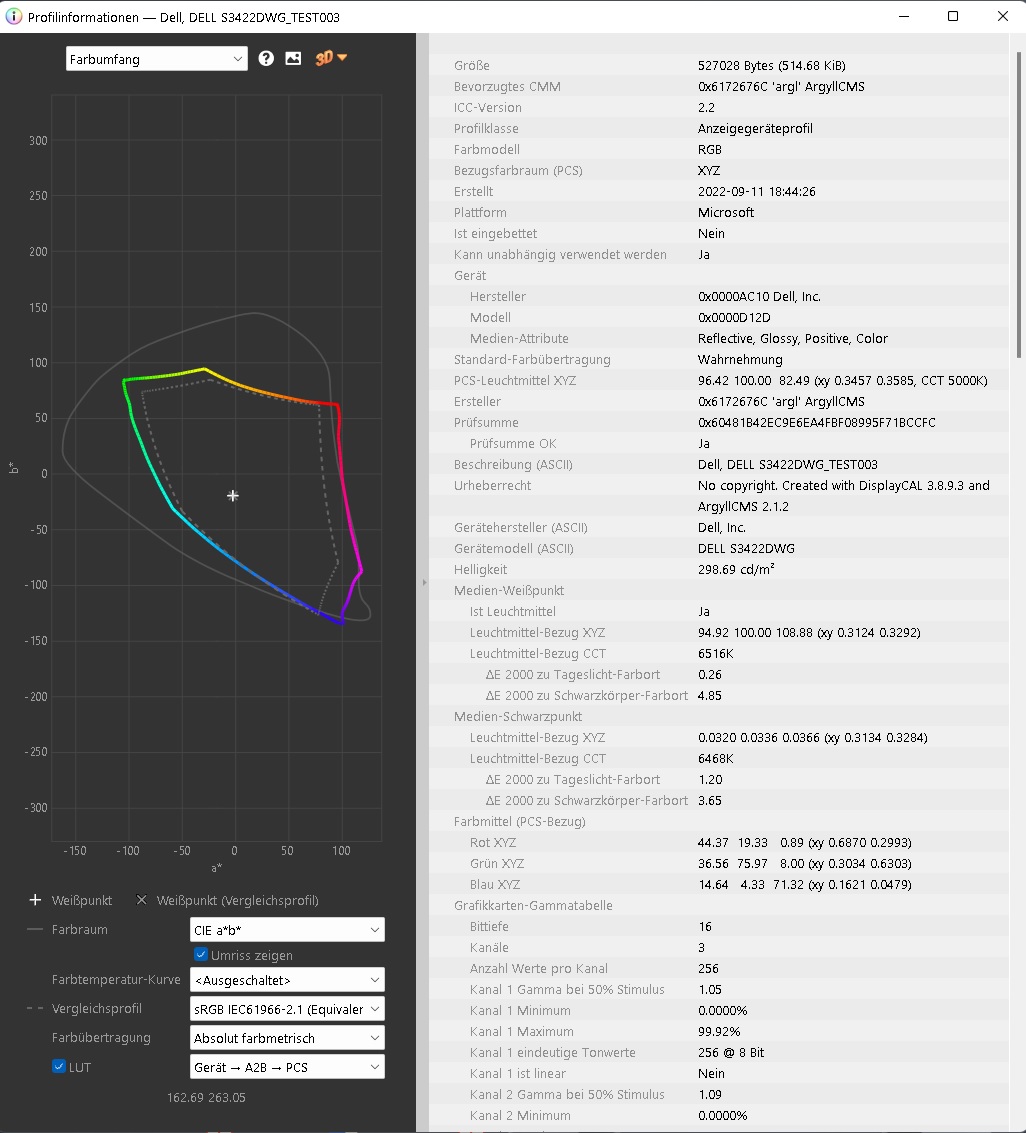This screenshot has height=1133, width=1026.
Task: Select the Bittiefe value 16
Action: coord(704,926)
